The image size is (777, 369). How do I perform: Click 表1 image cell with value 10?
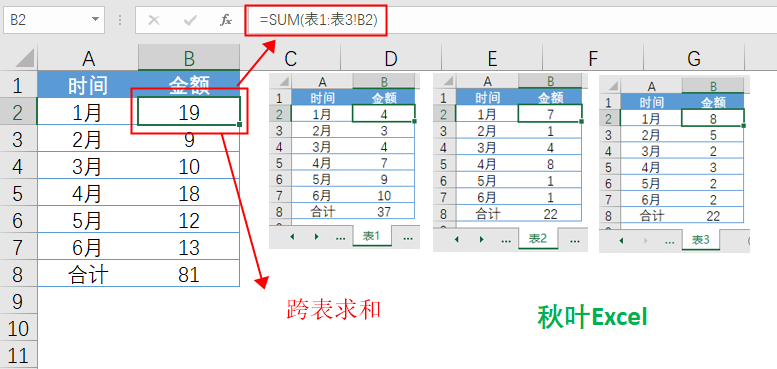pos(384,195)
